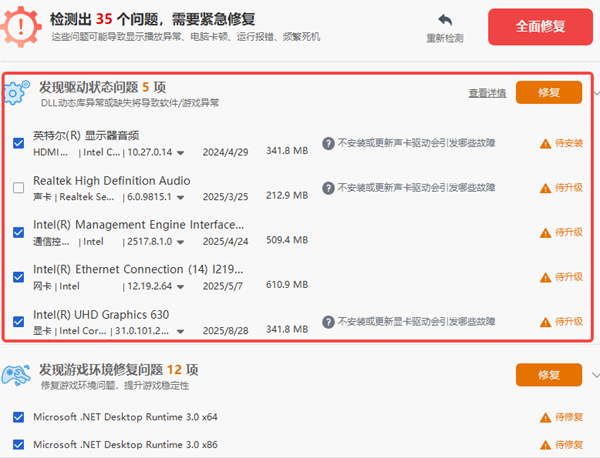This screenshot has width=600, height=458.
Task: Click the 待安装 warning triangle icon
Action: click(545, 143)
